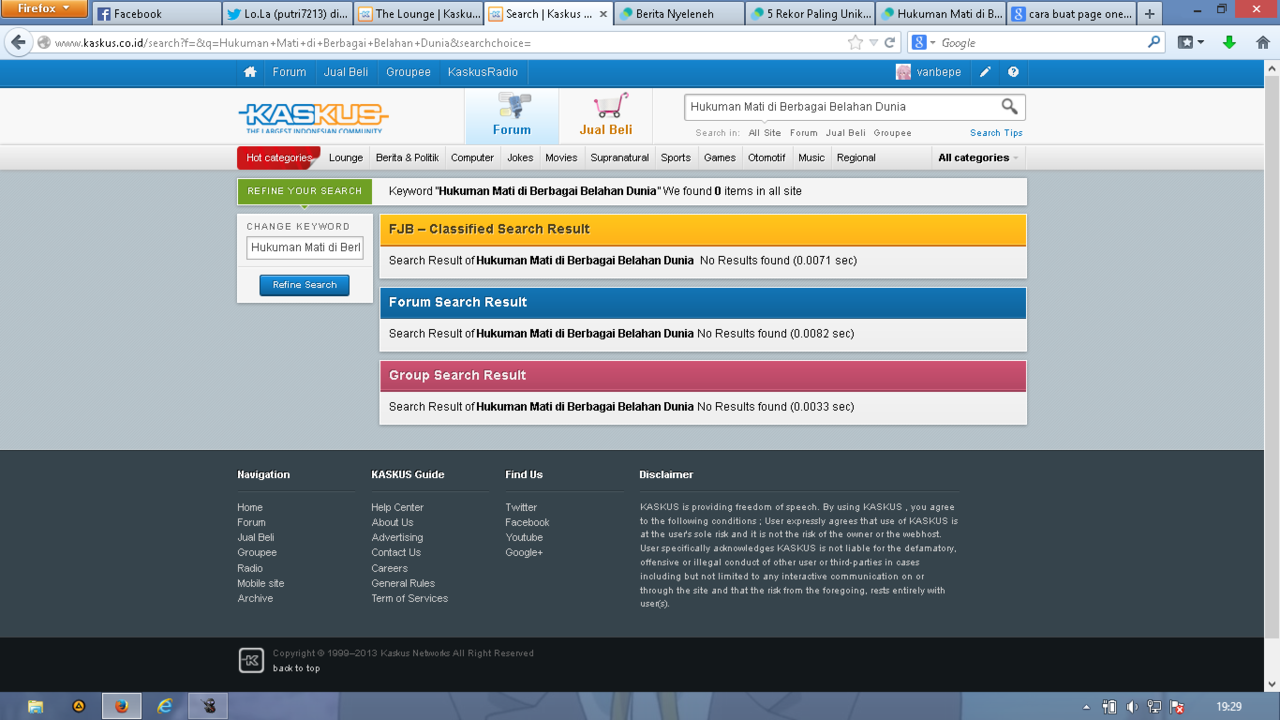Open Twitter link under Find Us
Viewport: 1280px width, 720px height.
[521, 507]
